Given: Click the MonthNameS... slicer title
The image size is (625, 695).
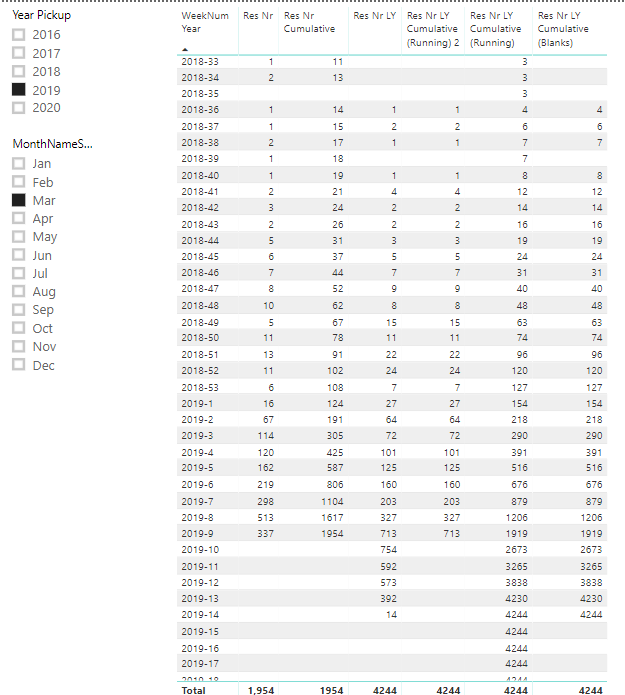Looking at the screenshot, I should [52, 144].
